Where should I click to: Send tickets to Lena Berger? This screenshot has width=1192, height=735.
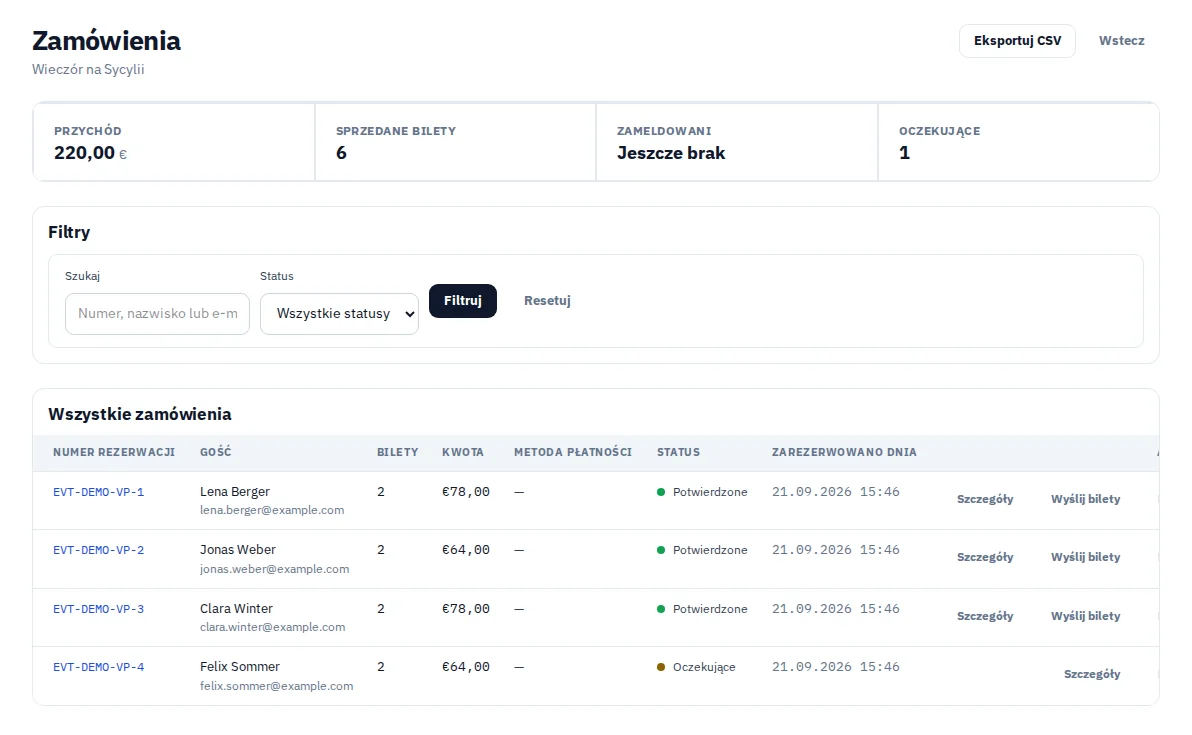click(1086, 499)
